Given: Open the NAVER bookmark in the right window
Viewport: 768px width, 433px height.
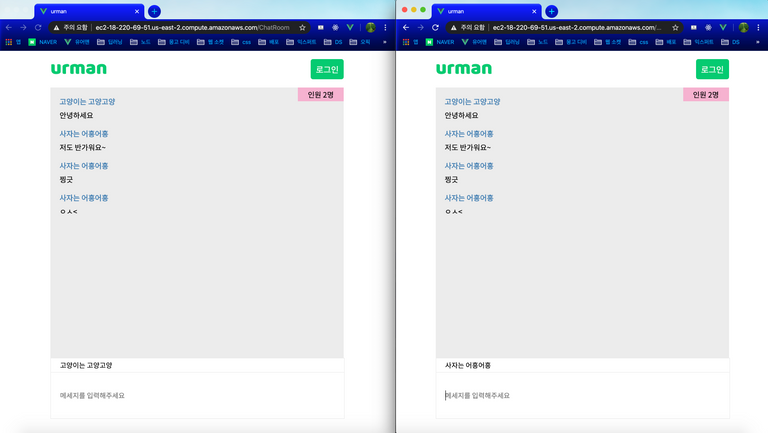Looking at the screenshot, I should 440,42.
